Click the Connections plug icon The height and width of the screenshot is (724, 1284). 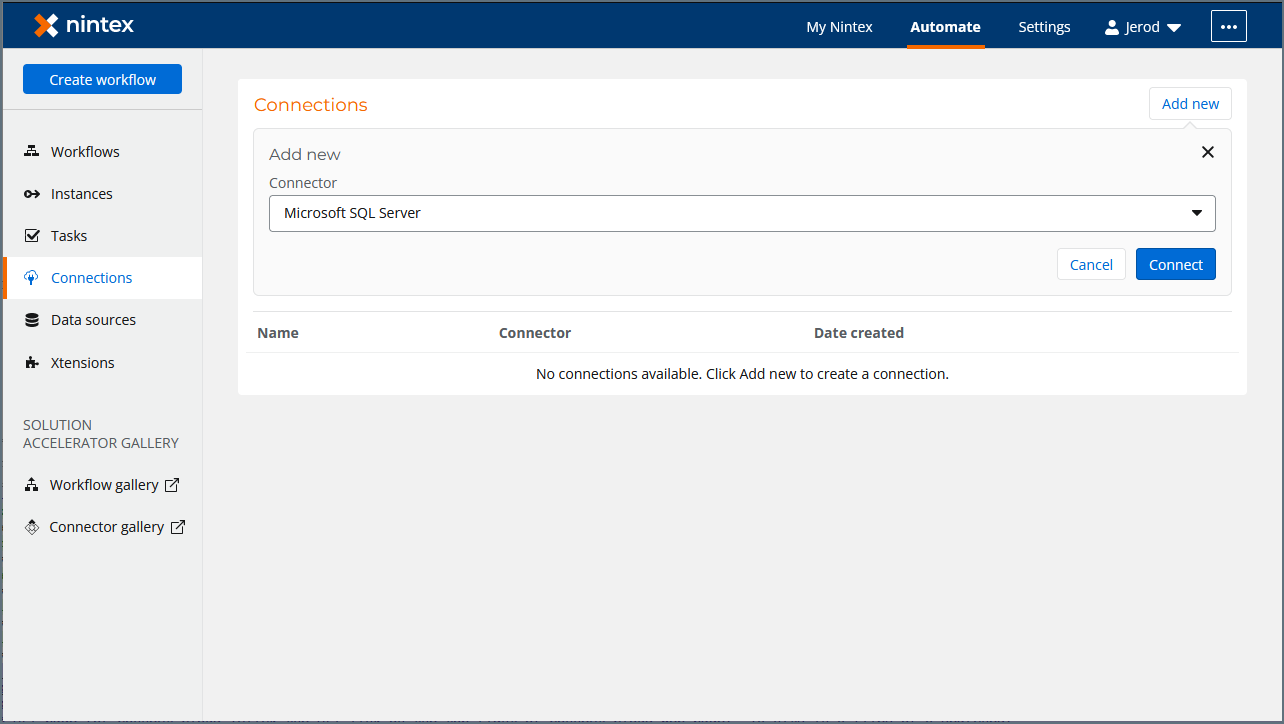click(x=31, y=277)
